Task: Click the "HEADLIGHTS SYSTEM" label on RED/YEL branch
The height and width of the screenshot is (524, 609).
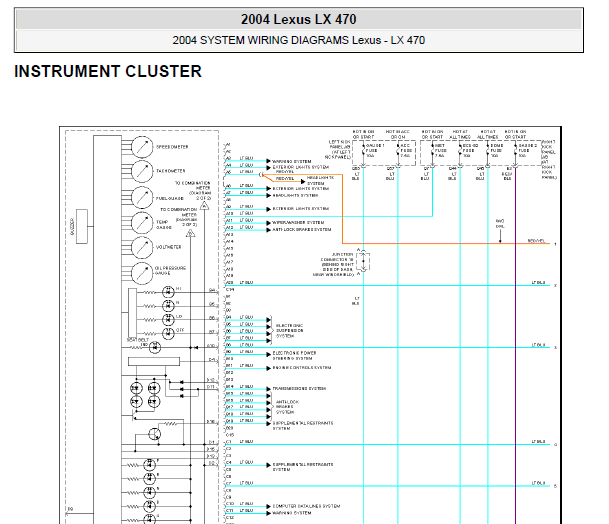Action: 320,181
